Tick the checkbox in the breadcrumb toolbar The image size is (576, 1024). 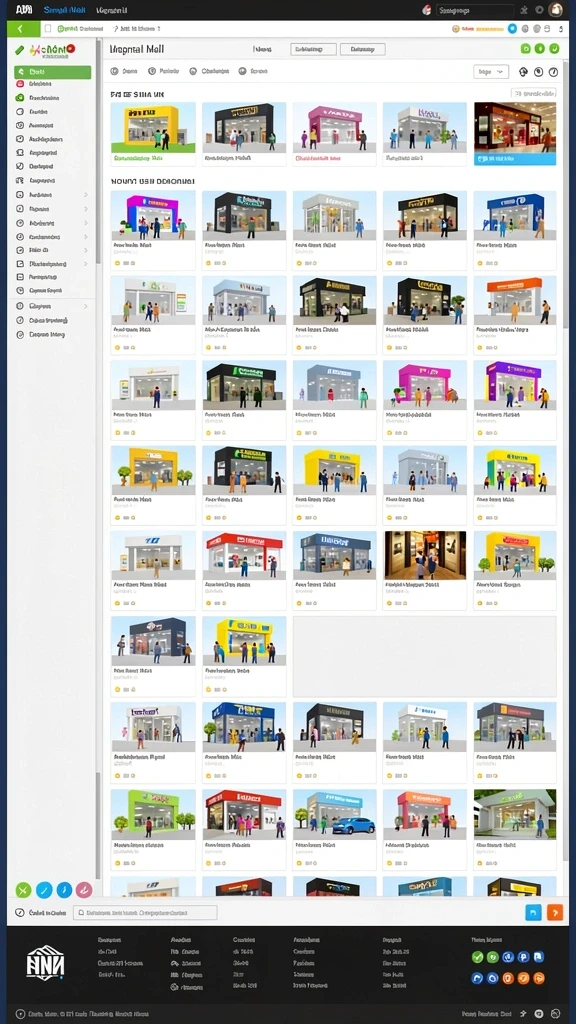48,29
